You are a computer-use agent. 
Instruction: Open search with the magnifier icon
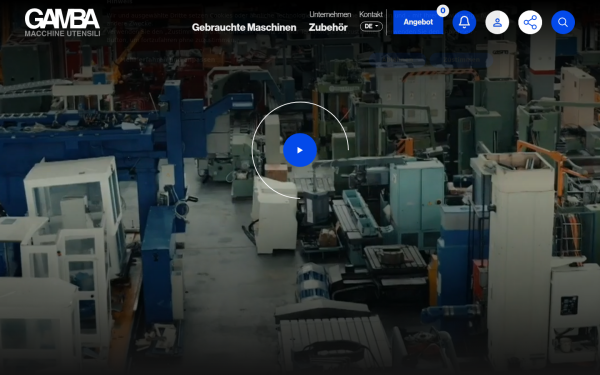563,22
